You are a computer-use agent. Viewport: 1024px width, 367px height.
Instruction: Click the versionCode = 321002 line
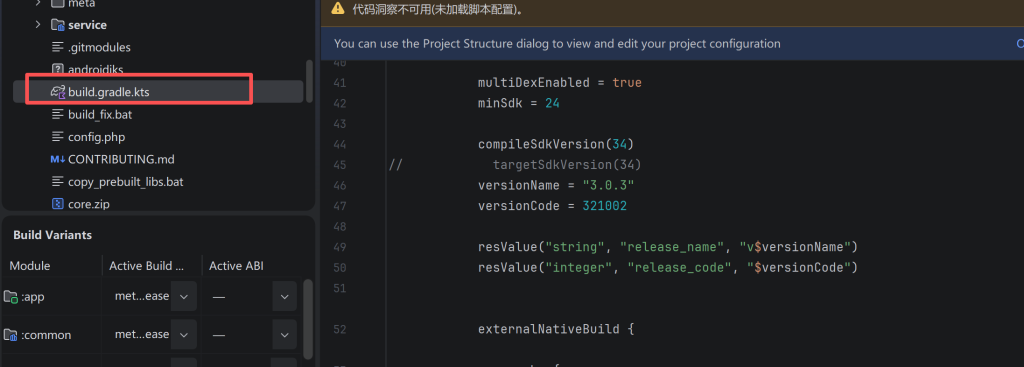pos(552,206)
